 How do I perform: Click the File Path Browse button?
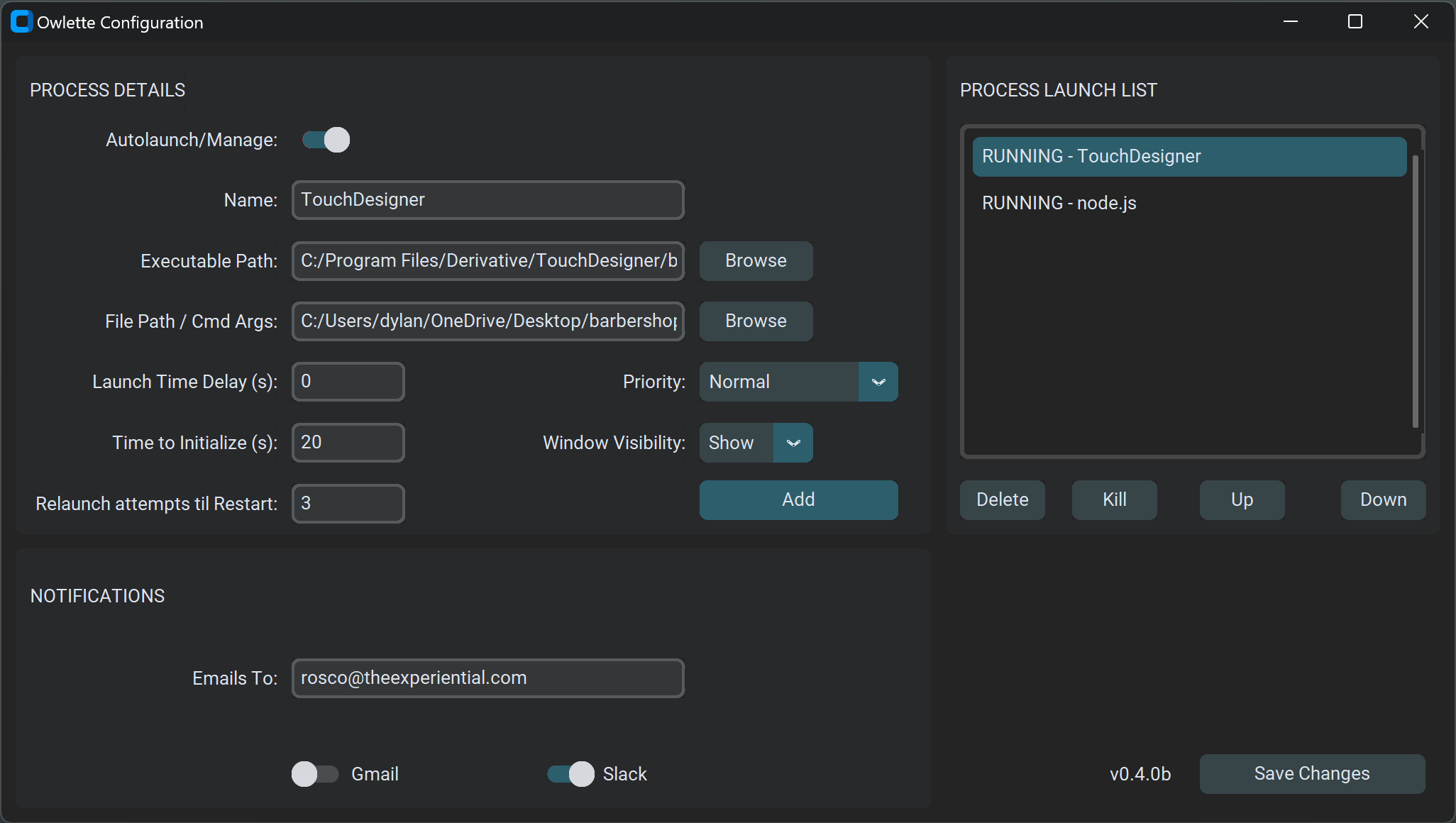coord(756,321)
